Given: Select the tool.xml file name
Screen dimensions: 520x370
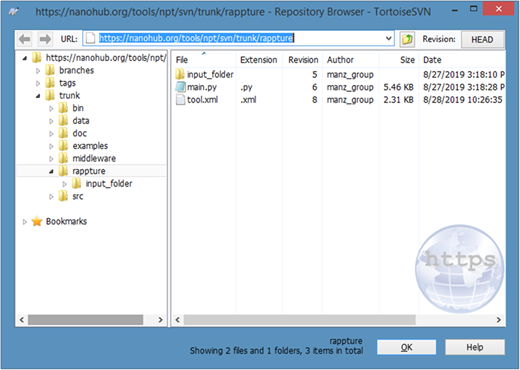Looking at the screenshot, I should tap(202, 100).
